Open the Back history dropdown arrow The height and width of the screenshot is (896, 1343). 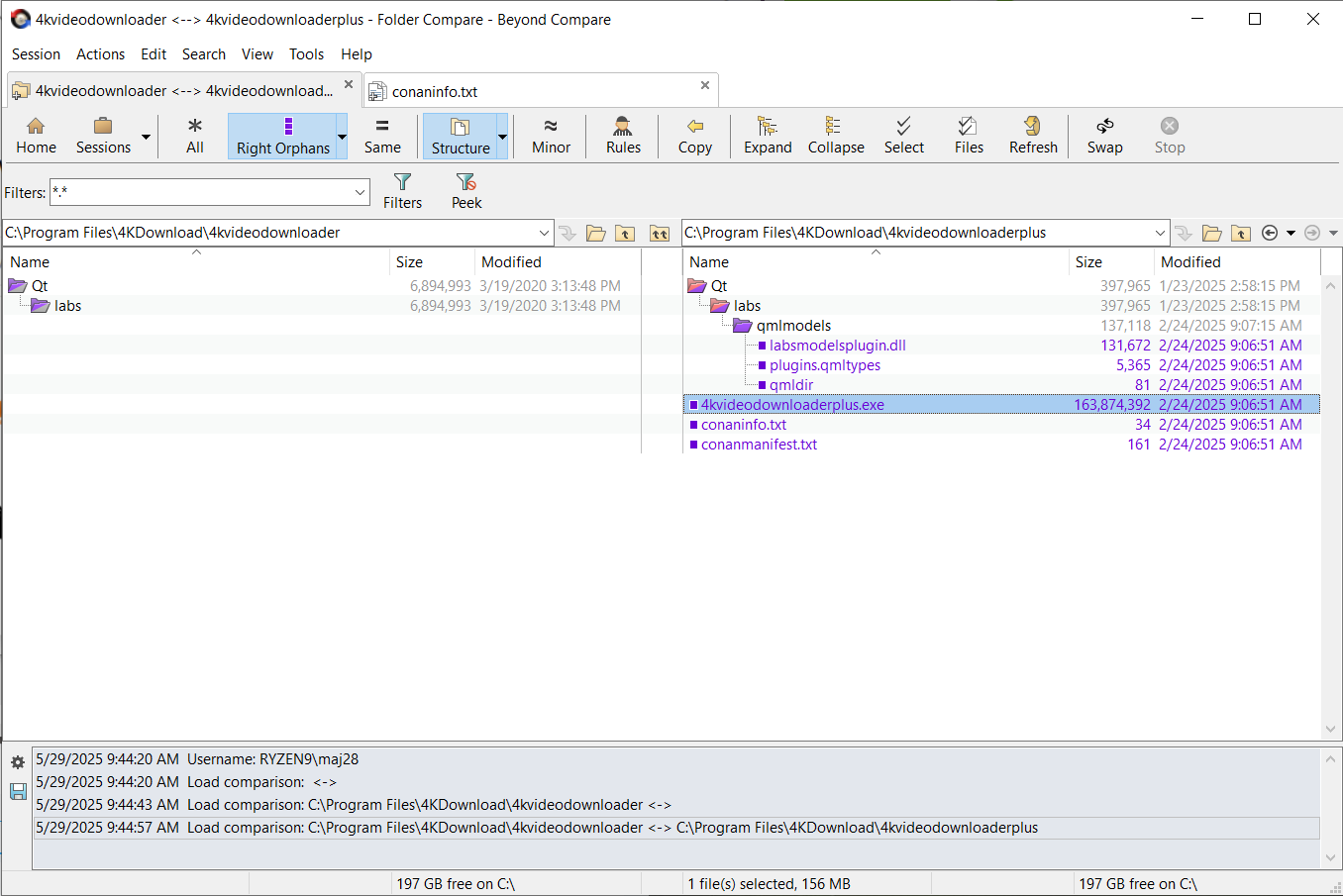point(1291,233)
